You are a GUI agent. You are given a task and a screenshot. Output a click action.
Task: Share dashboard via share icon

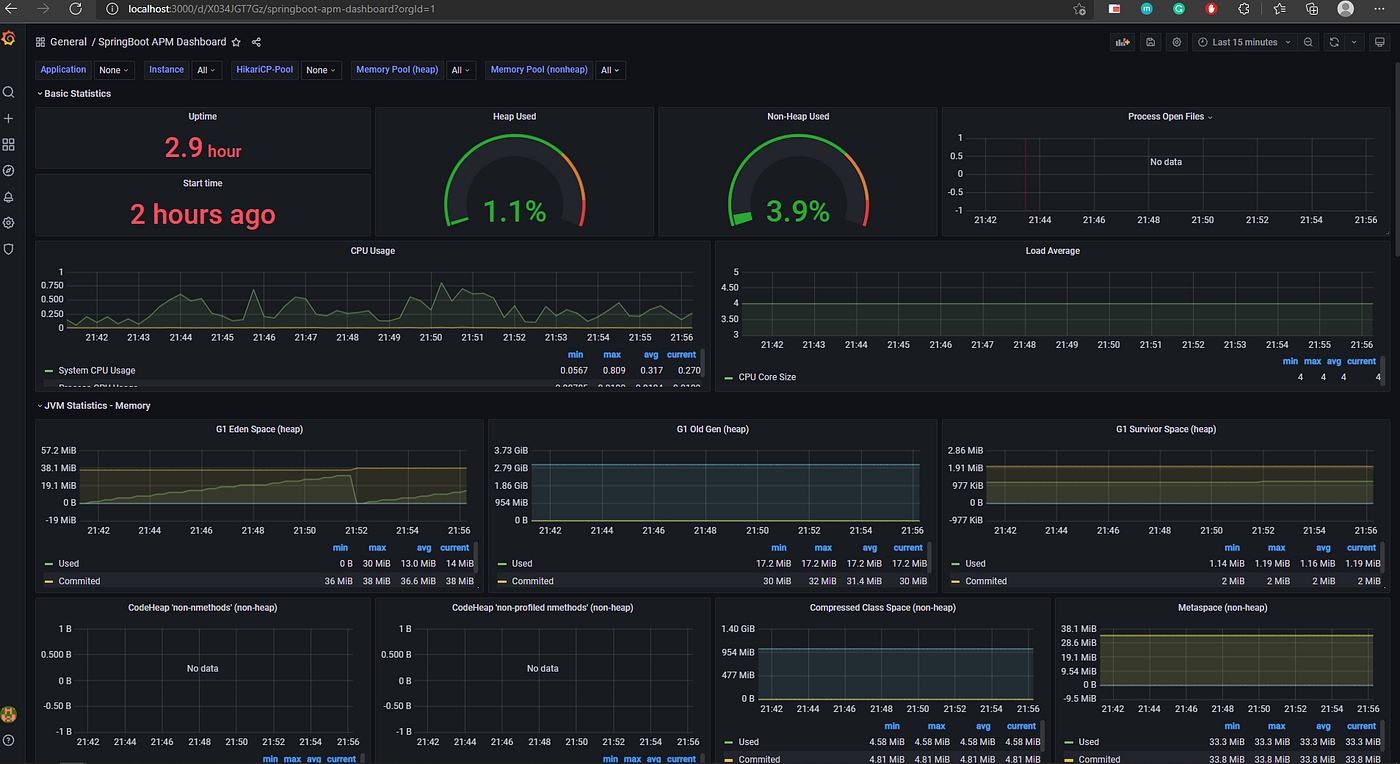[x=257, y=42]
